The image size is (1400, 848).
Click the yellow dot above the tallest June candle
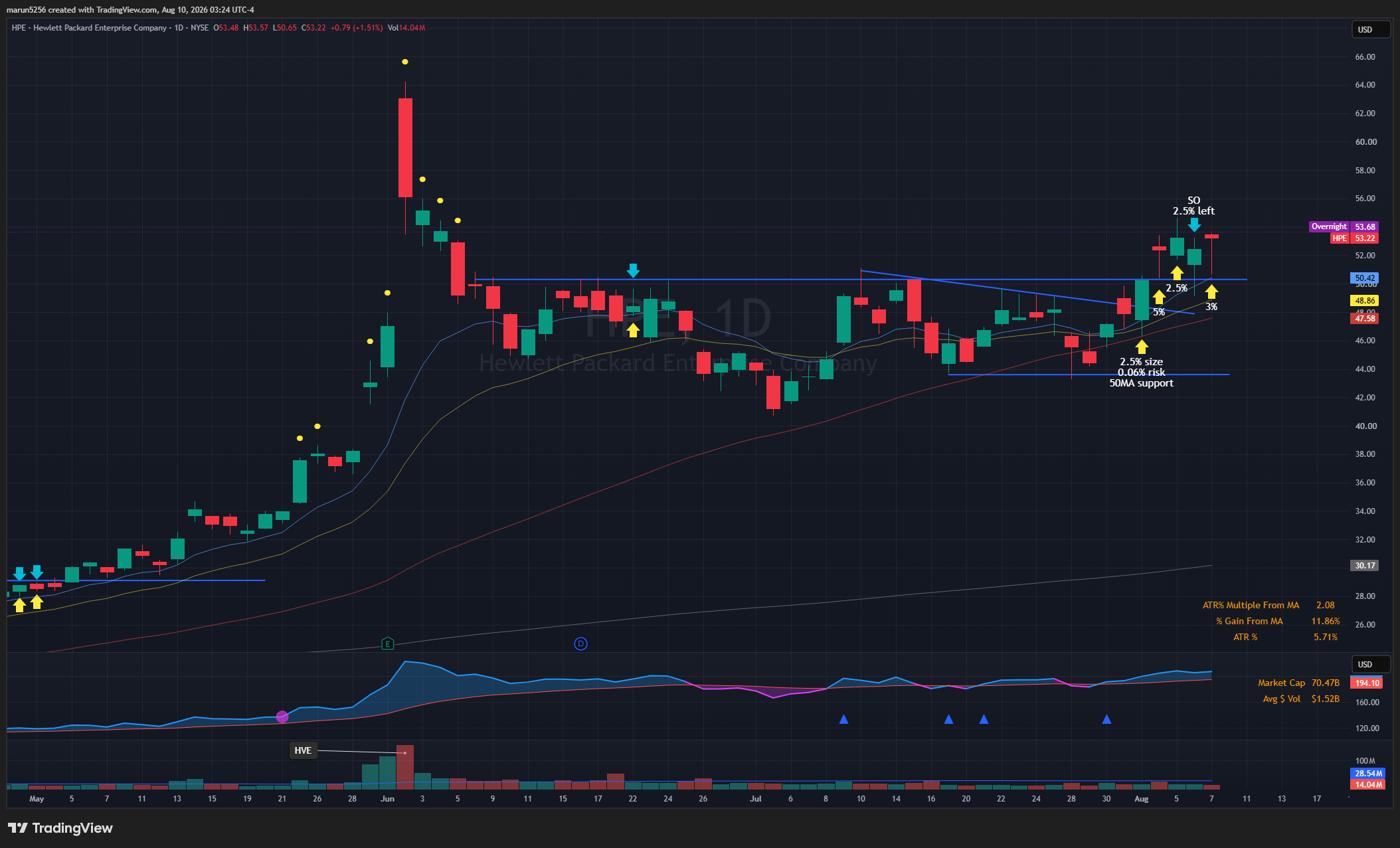point(405,62)
